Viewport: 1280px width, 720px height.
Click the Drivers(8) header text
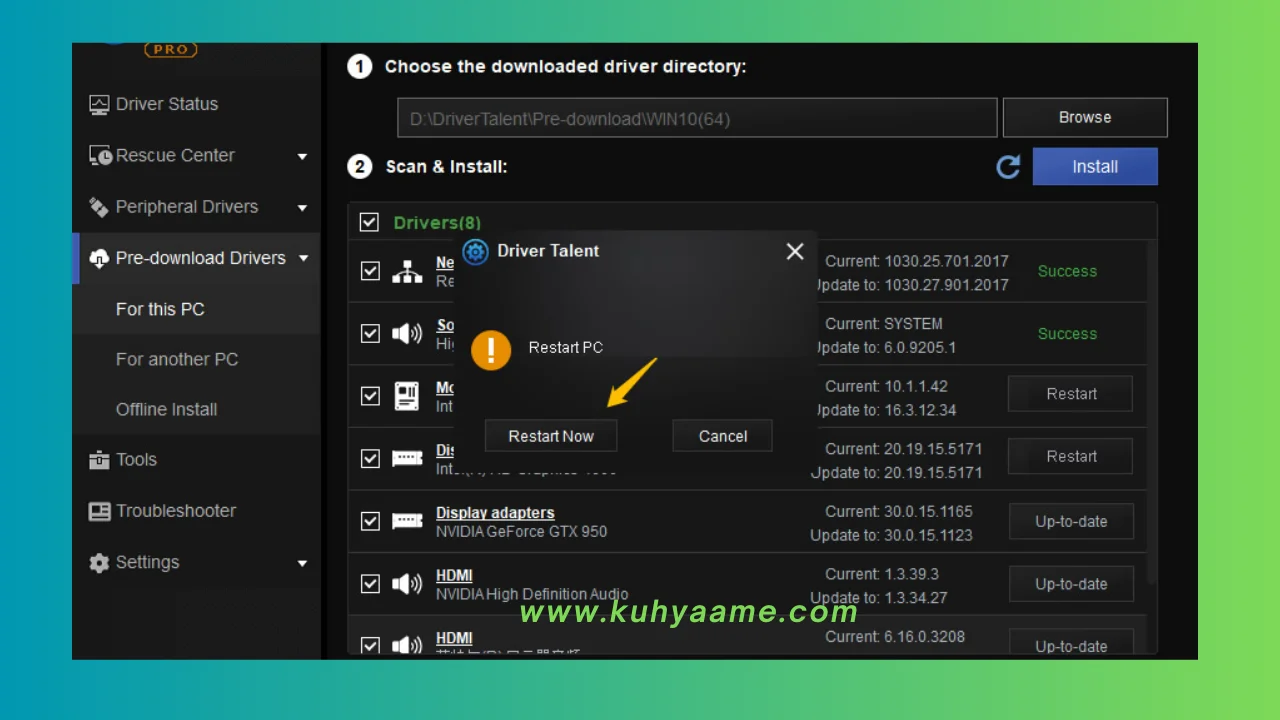click(437, 222)
